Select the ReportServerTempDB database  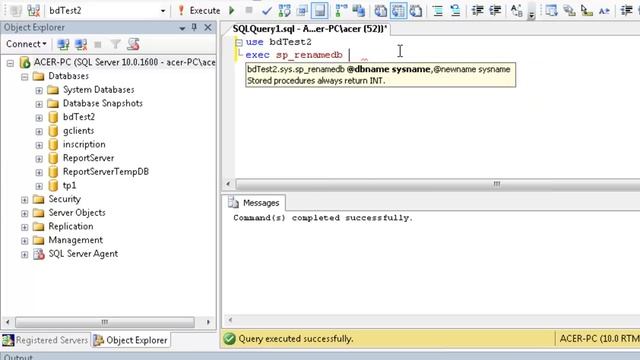click(x=106, y=171)
